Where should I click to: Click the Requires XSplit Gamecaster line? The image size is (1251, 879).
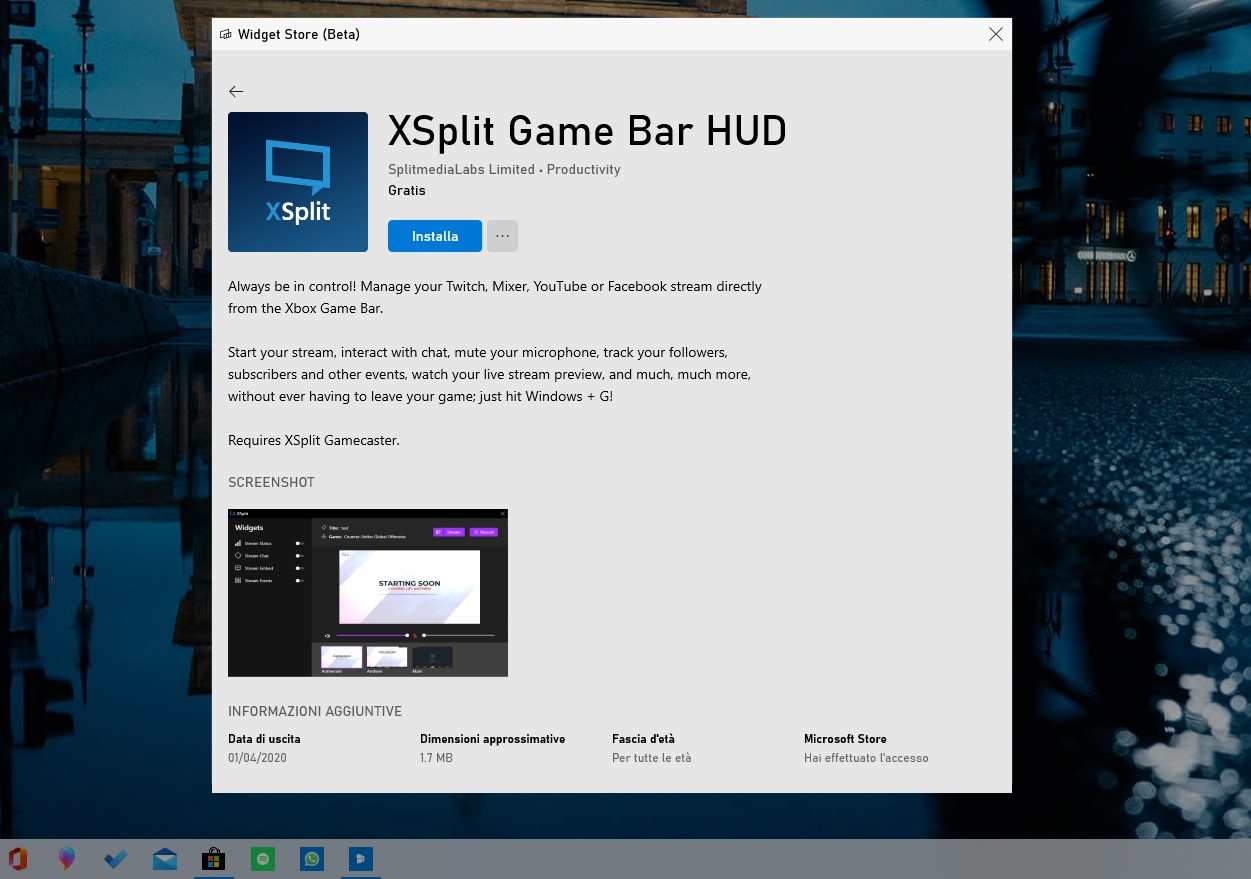tap(314, 440)
